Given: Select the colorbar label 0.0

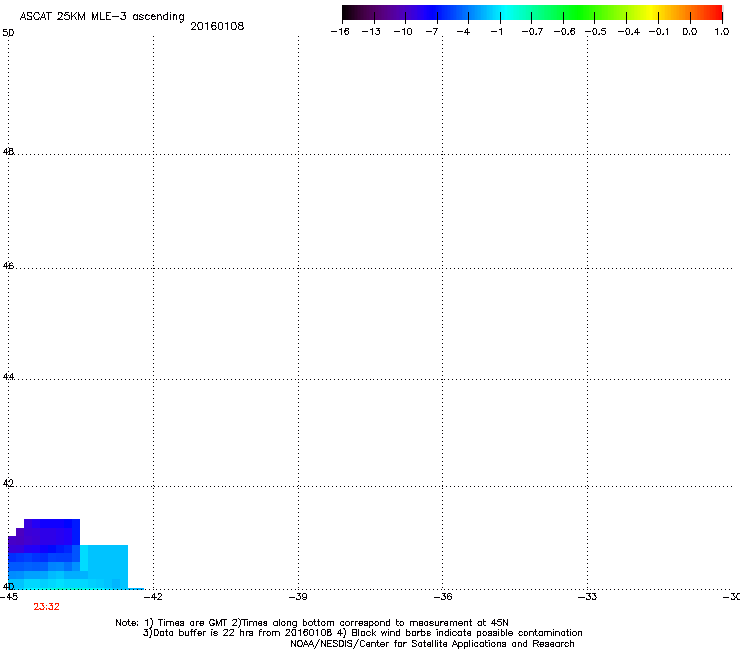Looking at the screenshot, I should coord(690,32).
